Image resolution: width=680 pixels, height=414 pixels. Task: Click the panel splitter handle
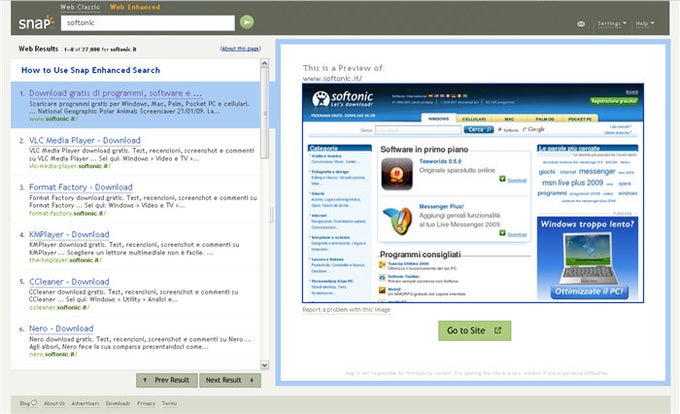pyautogui.click(x=271, y=215)
